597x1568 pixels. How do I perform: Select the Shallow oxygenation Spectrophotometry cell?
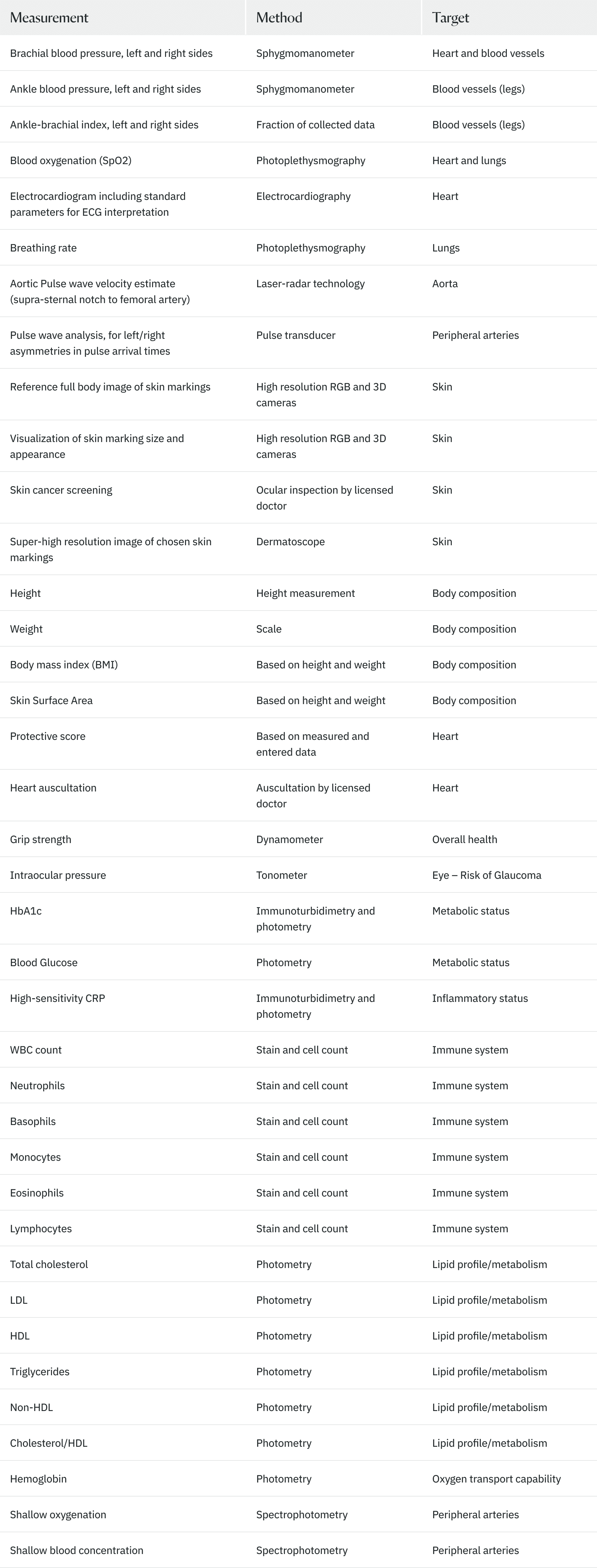(302, 1515)
